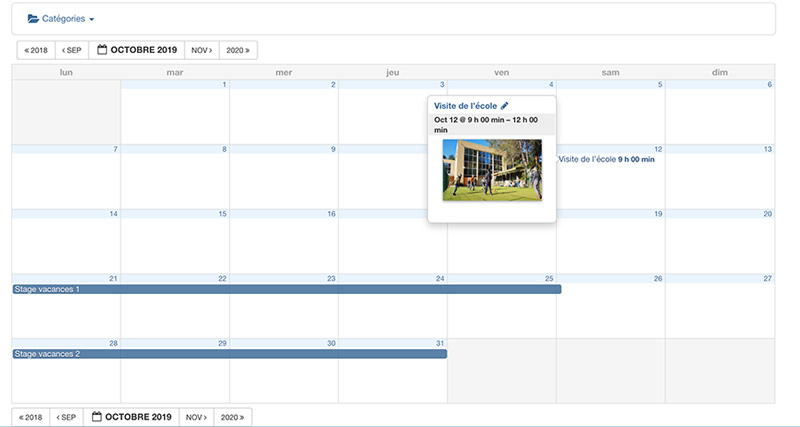The height and width of the screenshot is (427, 800).
Task: Select day number 22 in calendar
Action: [x=222, y=279]
